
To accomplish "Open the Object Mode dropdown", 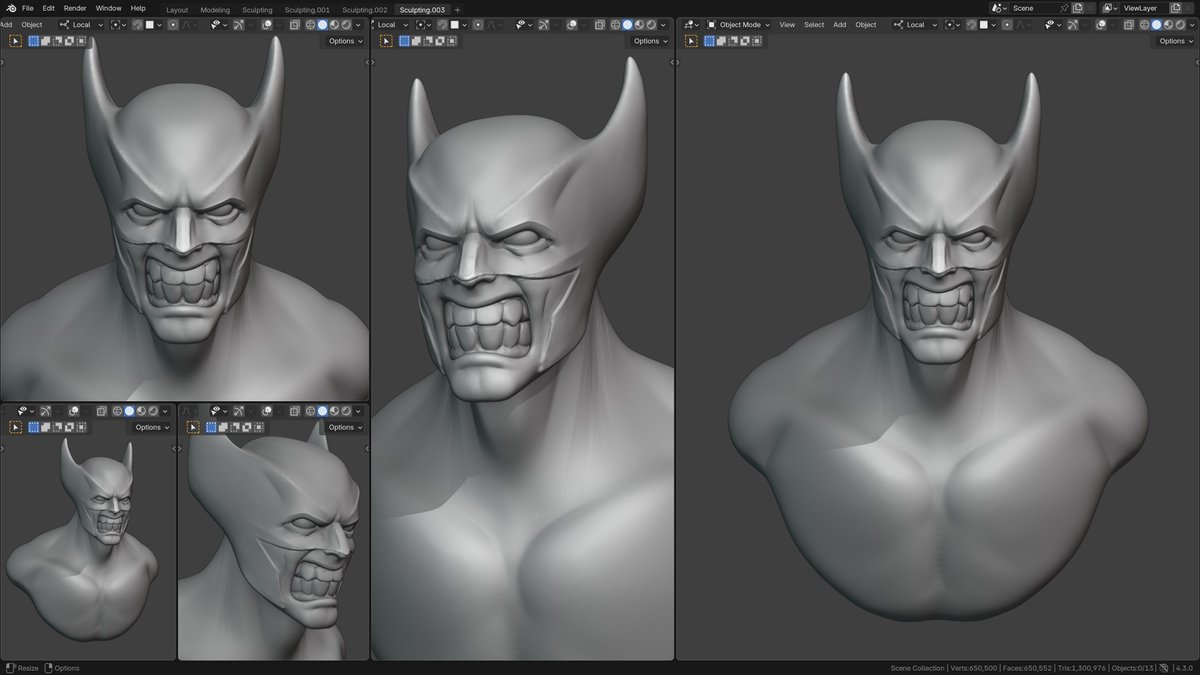I will [739, 25].
